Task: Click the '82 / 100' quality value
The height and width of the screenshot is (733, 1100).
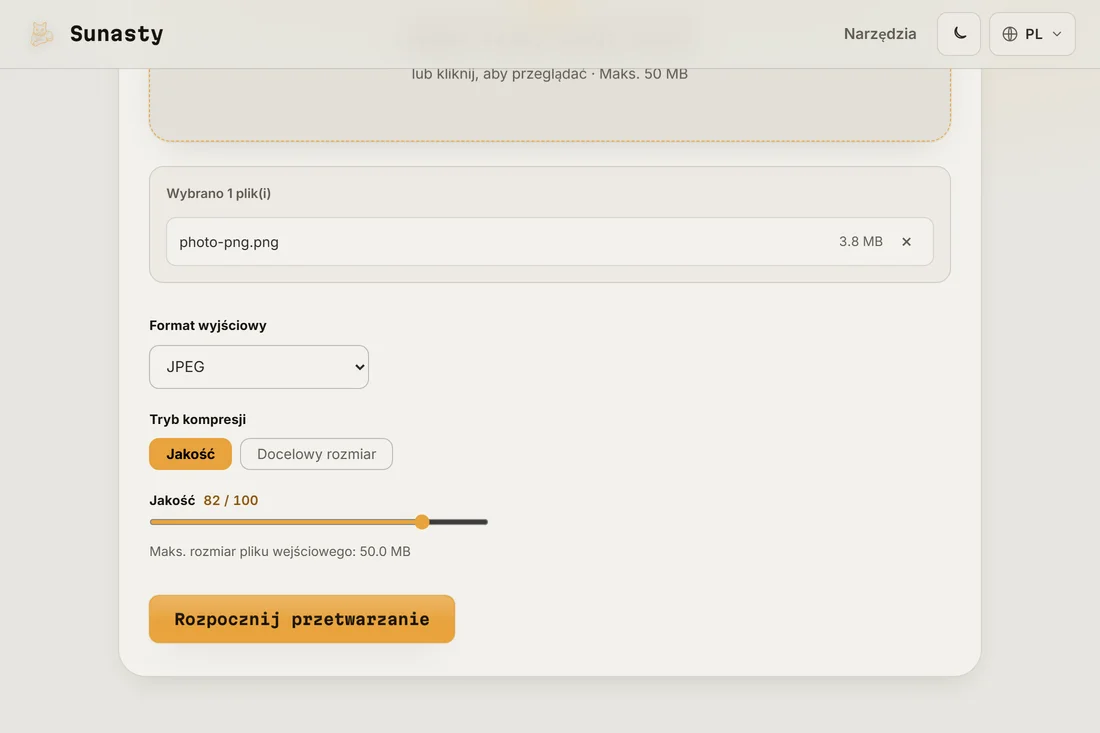Action: point(231,500)
